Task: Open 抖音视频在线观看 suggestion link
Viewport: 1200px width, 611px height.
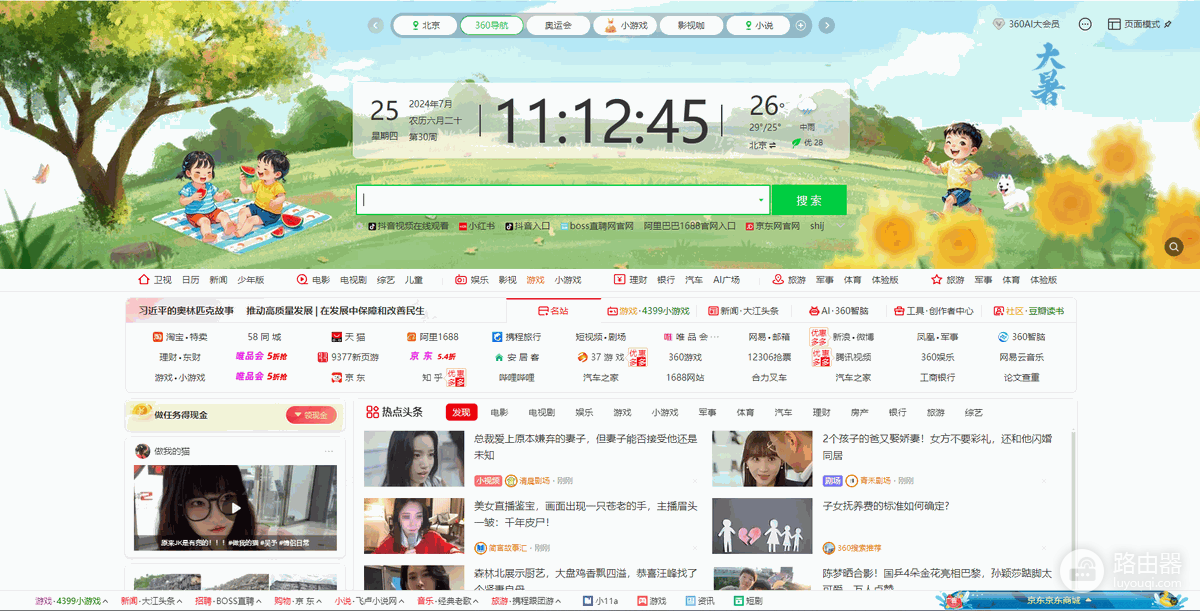Action: (x=406, y=226)
